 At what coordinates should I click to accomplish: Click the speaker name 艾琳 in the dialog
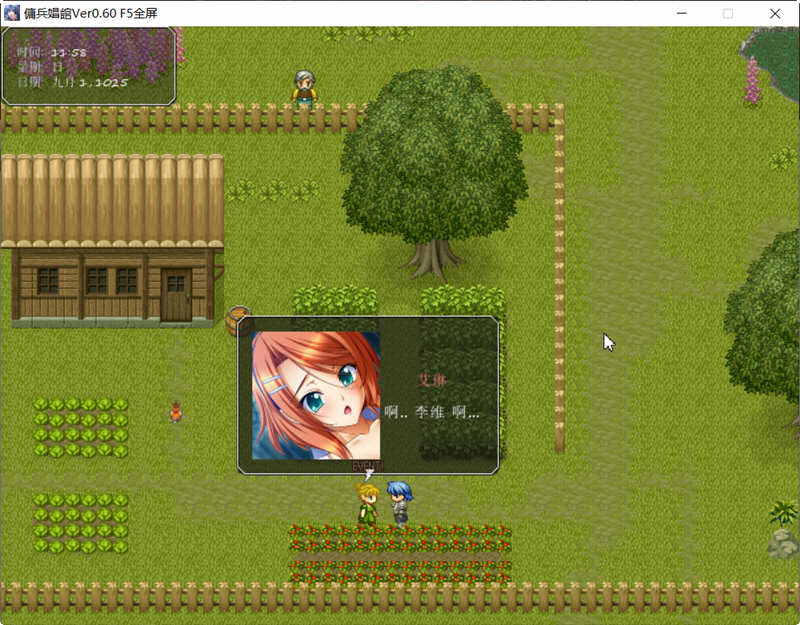click(432, 380)
